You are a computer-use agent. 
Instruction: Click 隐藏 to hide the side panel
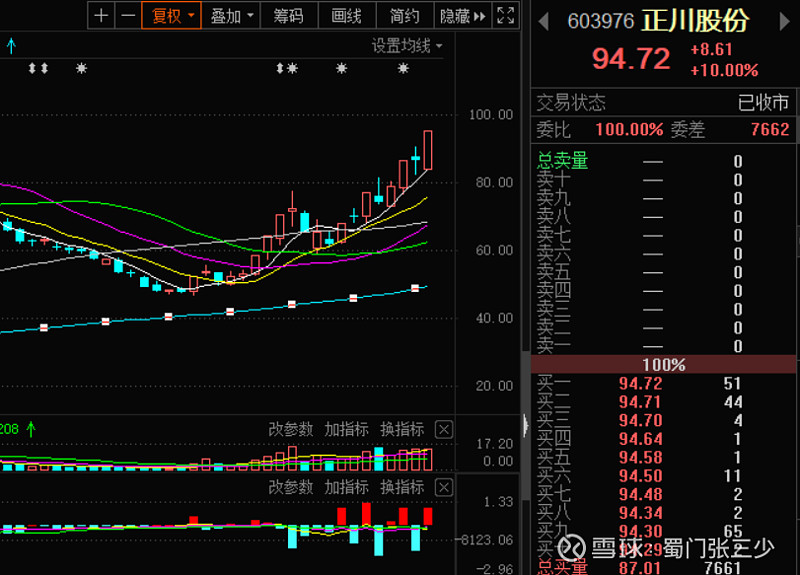(x=463, y=16)
